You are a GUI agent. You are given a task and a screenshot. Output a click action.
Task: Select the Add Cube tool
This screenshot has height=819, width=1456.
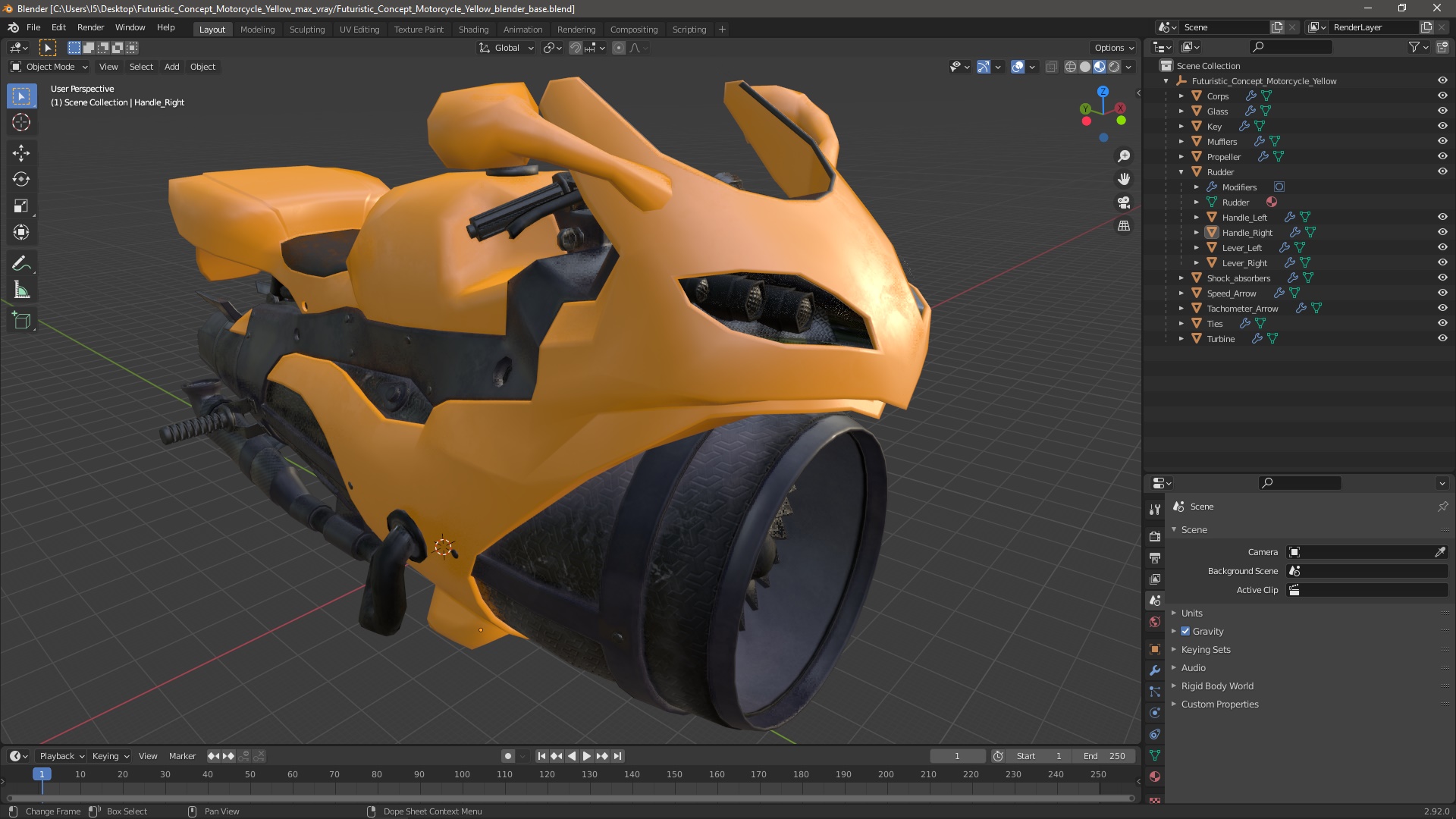tap(21, 321)
